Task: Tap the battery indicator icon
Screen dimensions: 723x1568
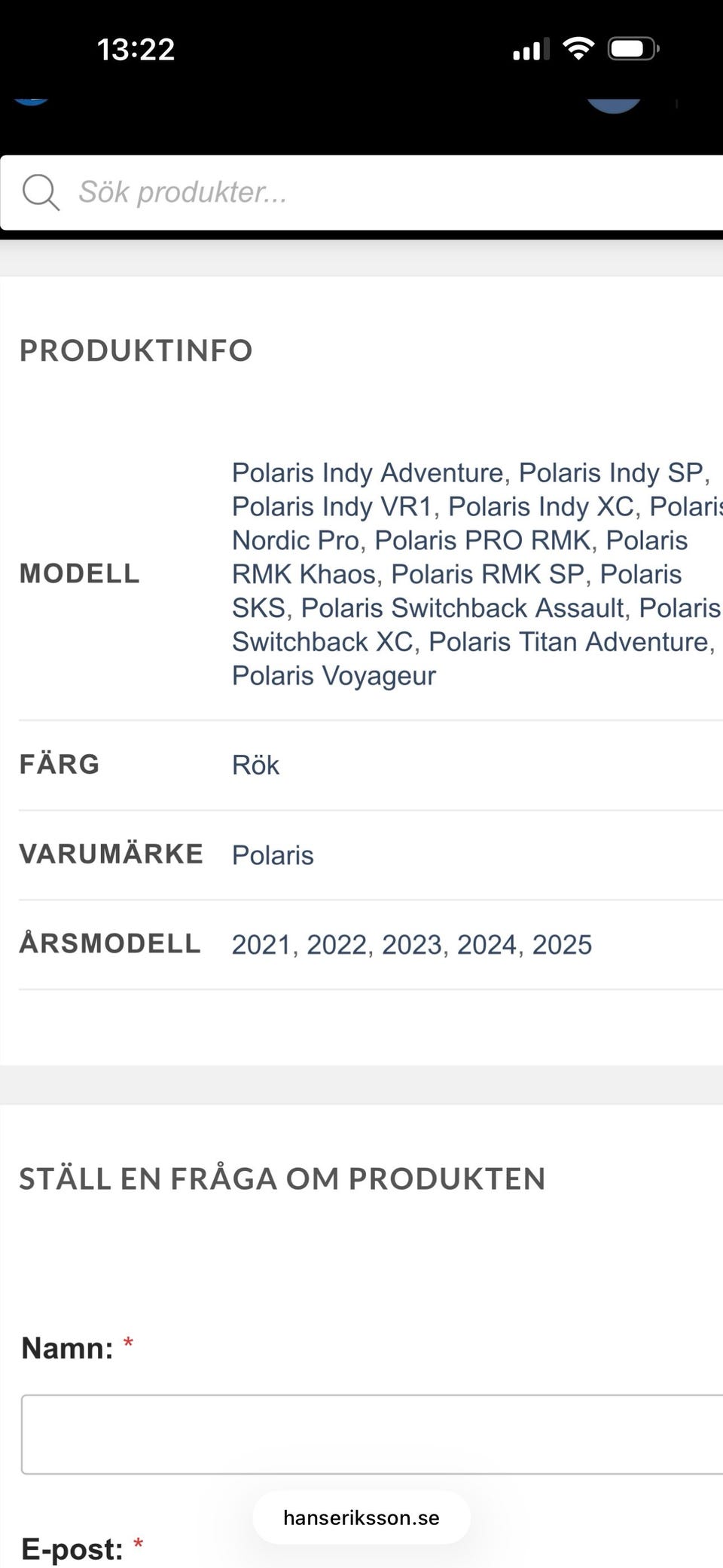Action: [633, 49]
